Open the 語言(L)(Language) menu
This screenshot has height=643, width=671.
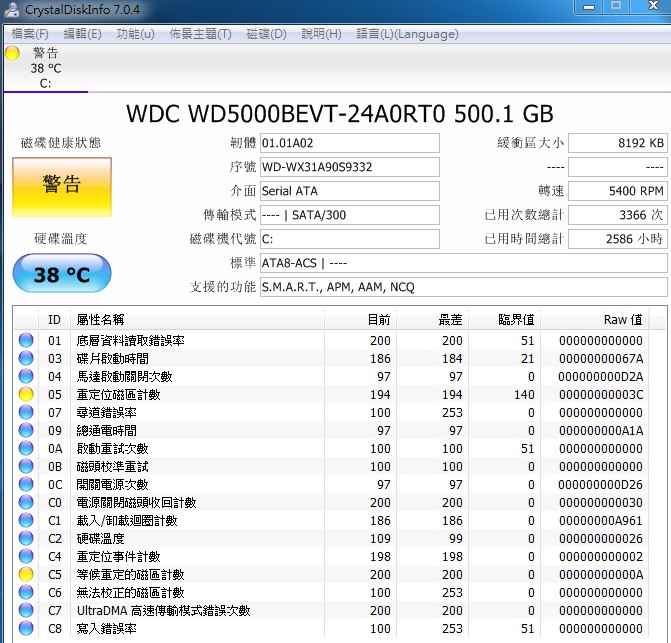tap(407, 34)
